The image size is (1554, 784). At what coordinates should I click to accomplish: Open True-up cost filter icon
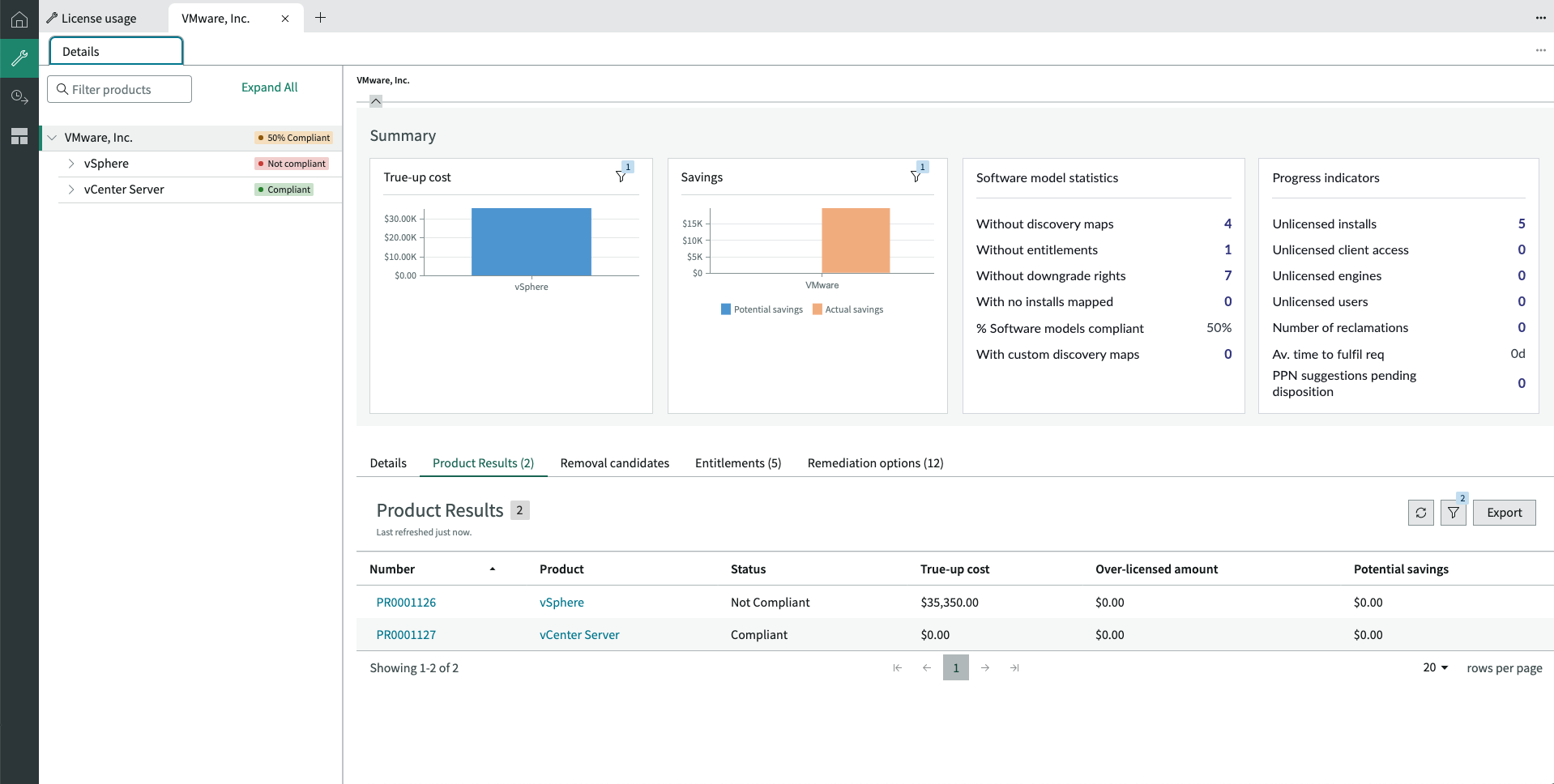pyautogui.click(x=621, y=177)
